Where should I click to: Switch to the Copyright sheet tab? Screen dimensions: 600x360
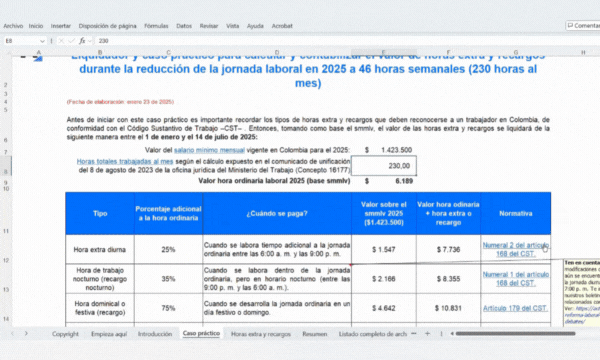pos(65,334)
